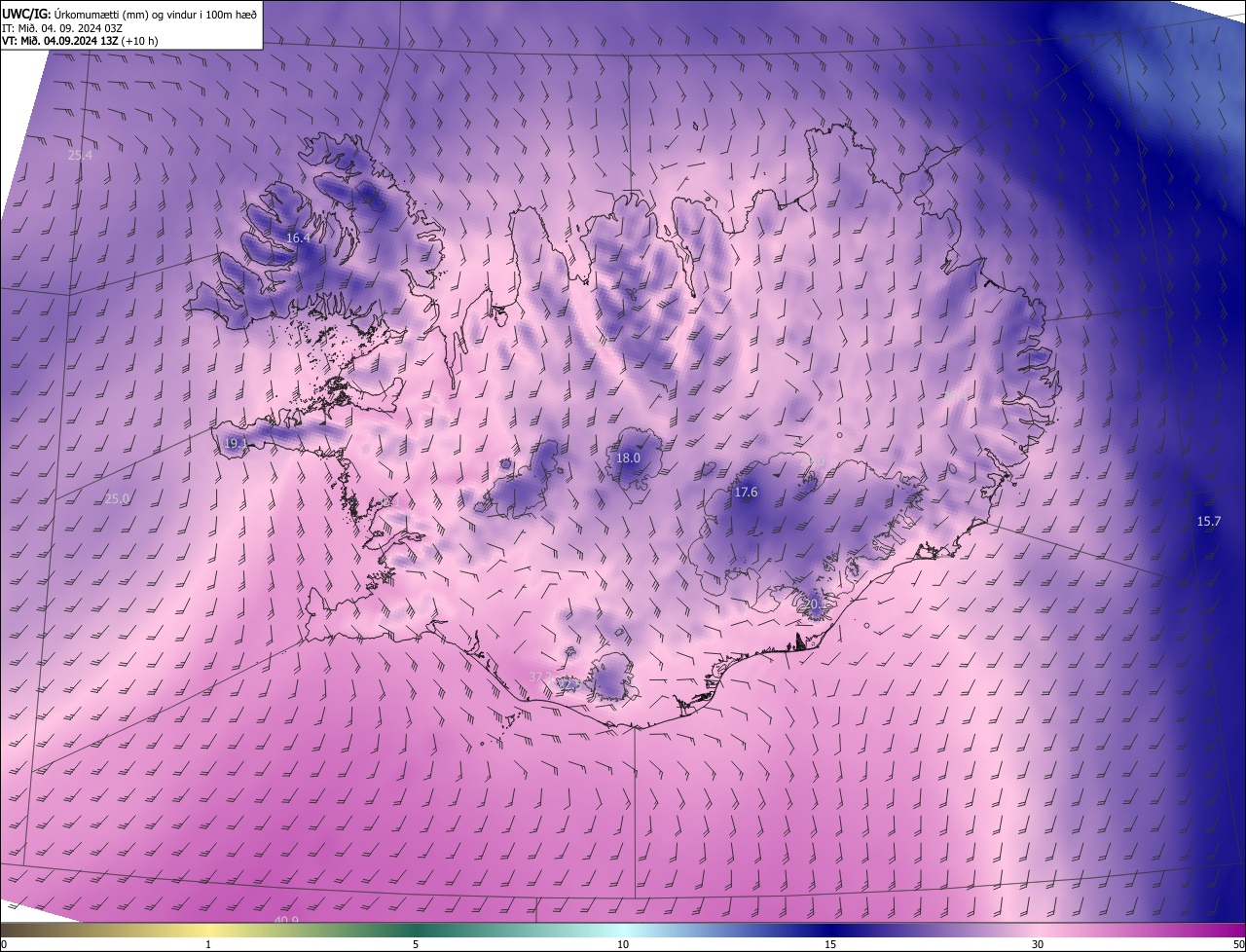Click the 15.7 value on the eastern edge
This screenshot has width=1246, height=952.
tap(1208, 522)
